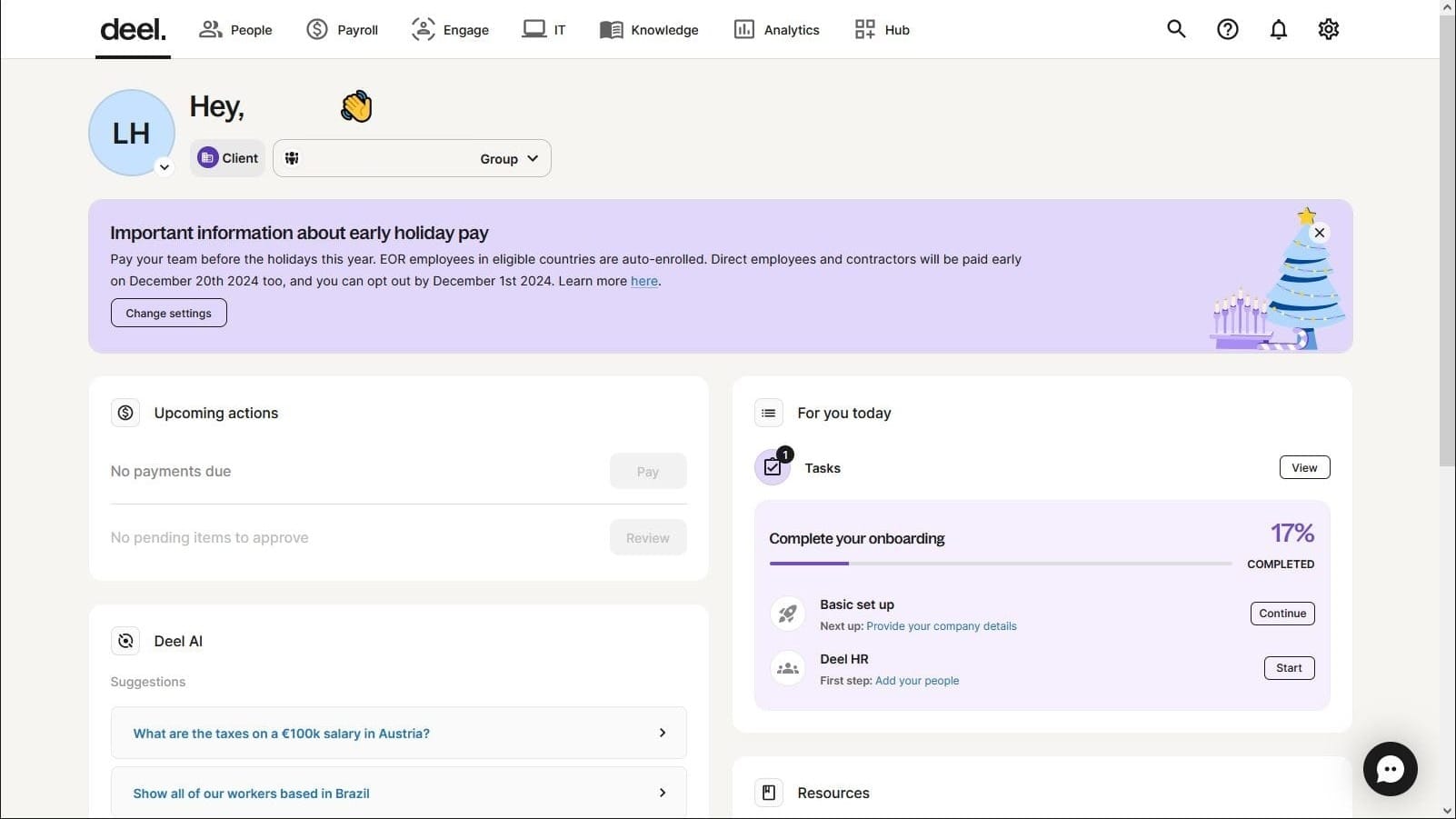Open the help question mark icon
The image size is (1456, 819).
point(1227,29)
